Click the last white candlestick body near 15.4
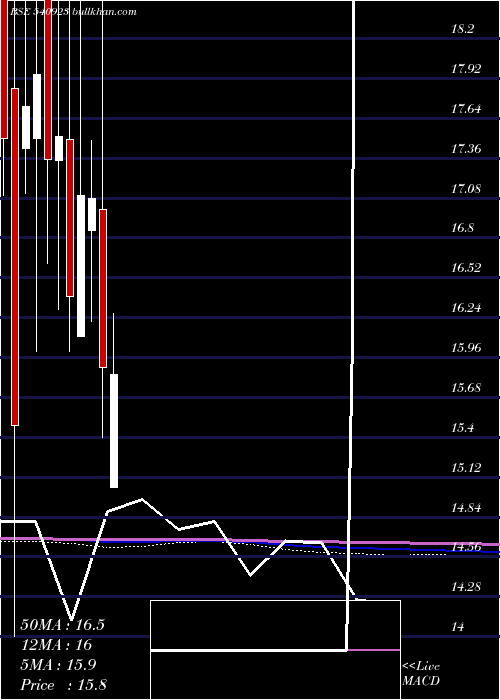The image size is (500, 700). [x=114, y=431]
